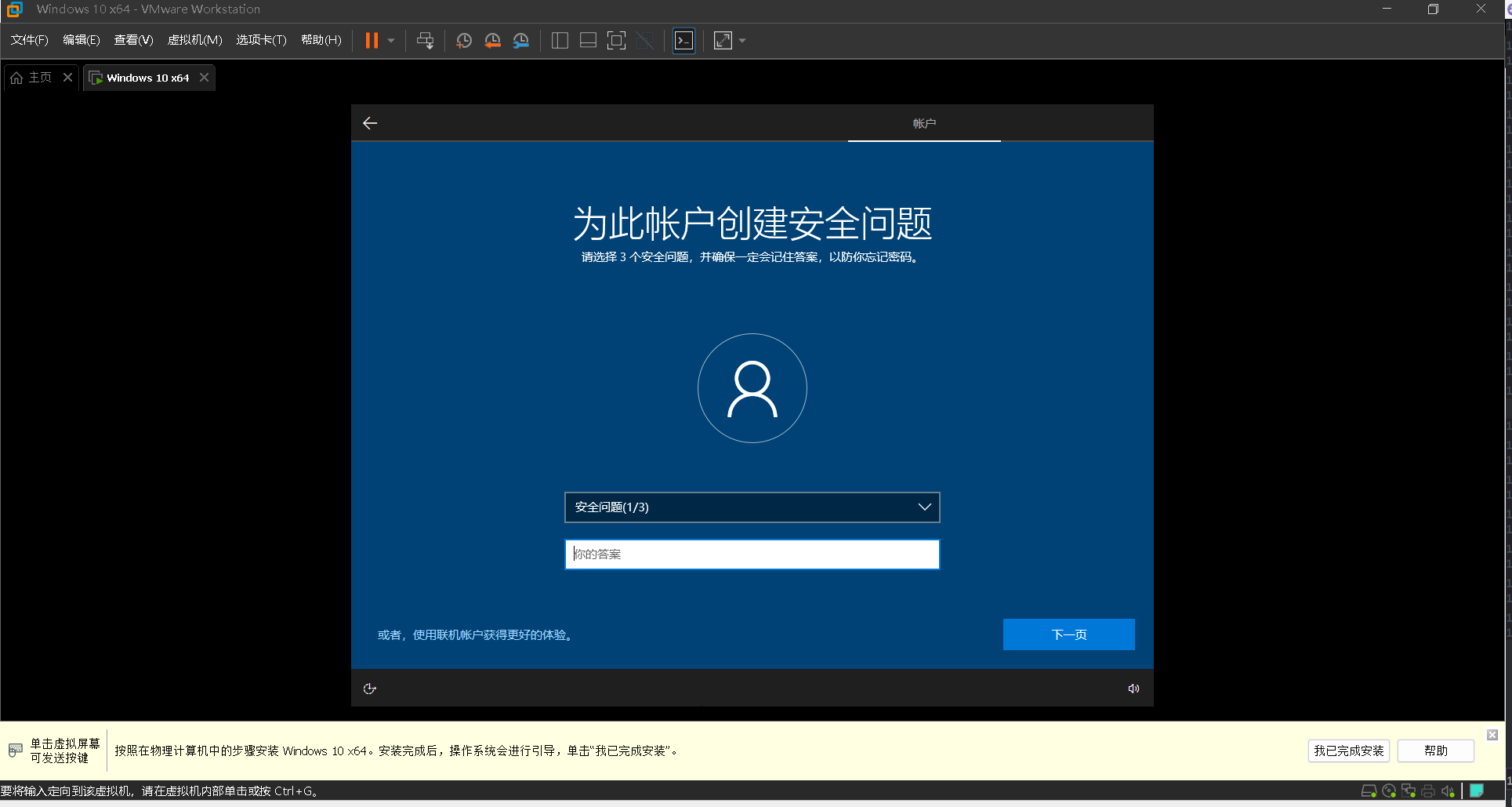Expand the 安全问题(1/3) dropdown
Screen dimensions: 1512x807
(752, 507)
